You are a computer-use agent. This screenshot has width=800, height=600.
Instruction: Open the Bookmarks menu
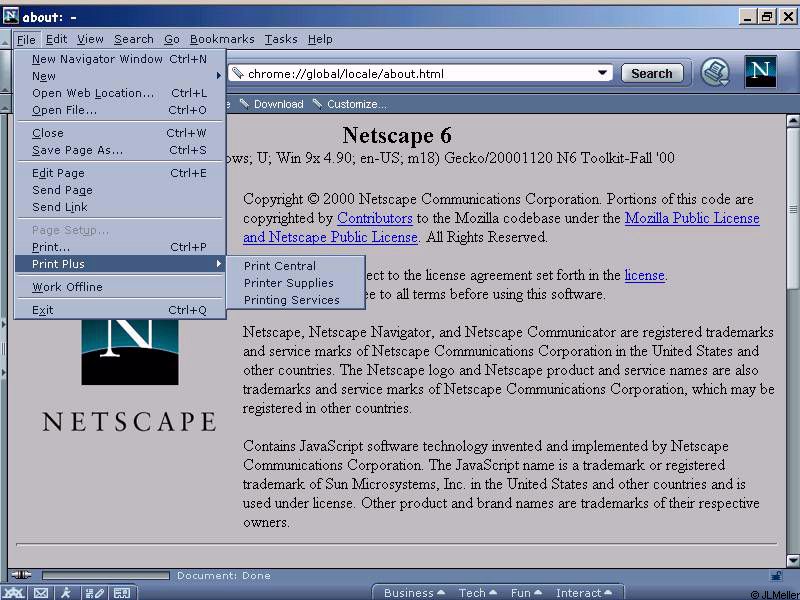click(222, 39)
